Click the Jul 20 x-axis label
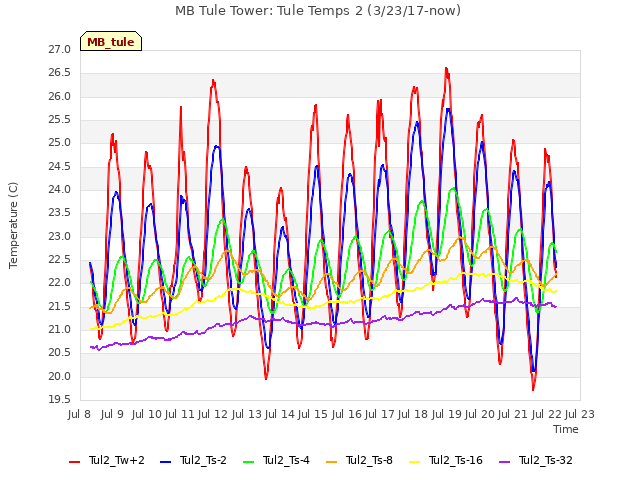This screenshot has width=640, height=480. click(480, 414)
